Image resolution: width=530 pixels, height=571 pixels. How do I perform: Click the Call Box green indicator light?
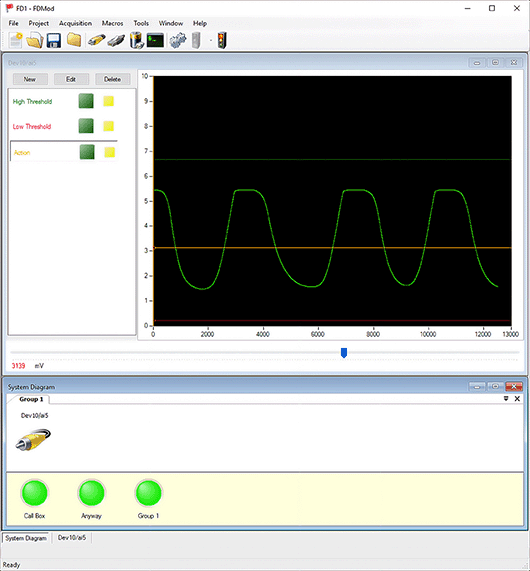[35, 493]
